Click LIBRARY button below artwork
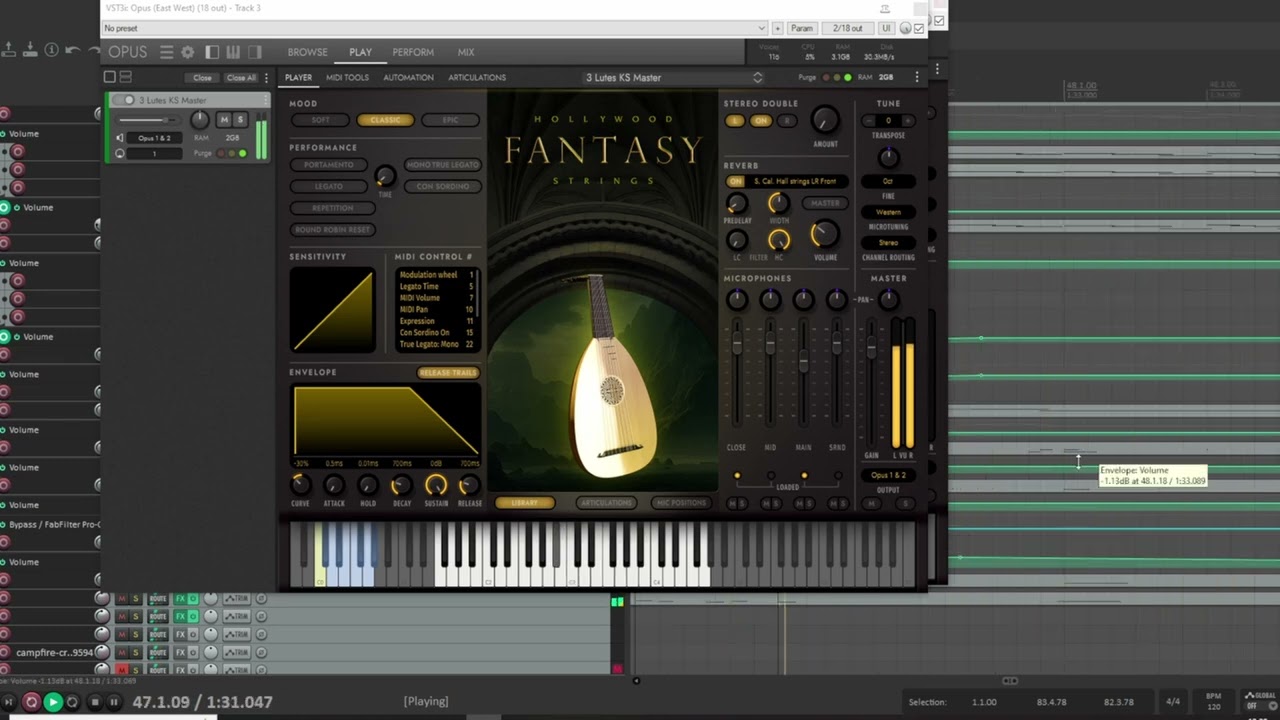1280x720 pixels. (524, 503)
